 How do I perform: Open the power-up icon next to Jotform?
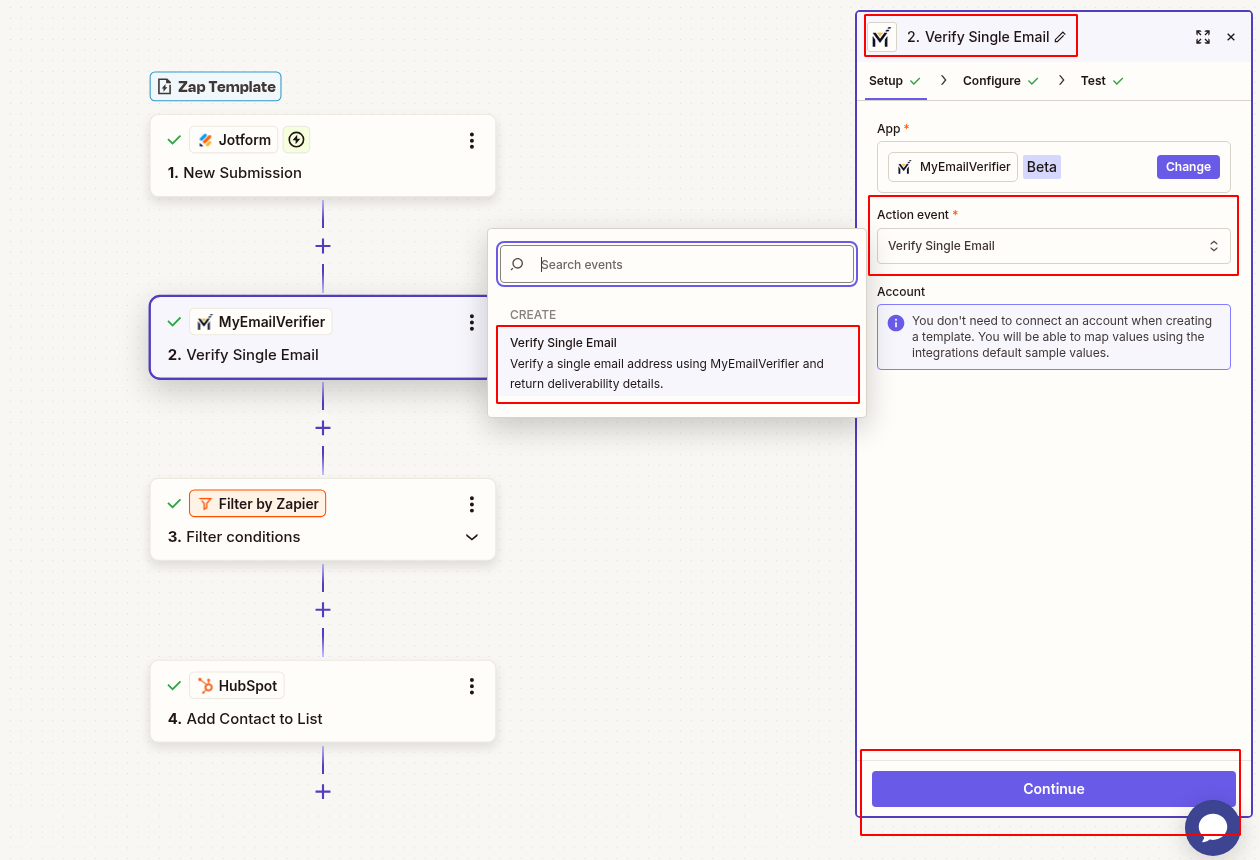(296, 139)
